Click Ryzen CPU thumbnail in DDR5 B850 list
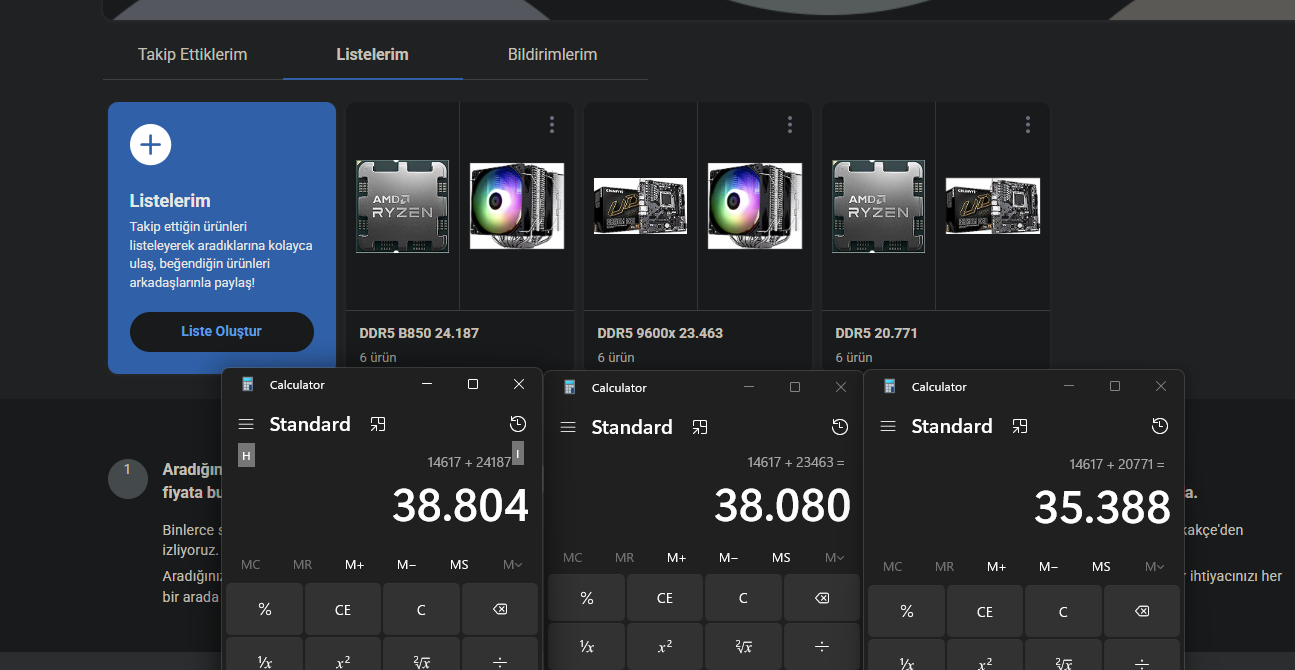The image size is (1295, 670). [402, 206]
